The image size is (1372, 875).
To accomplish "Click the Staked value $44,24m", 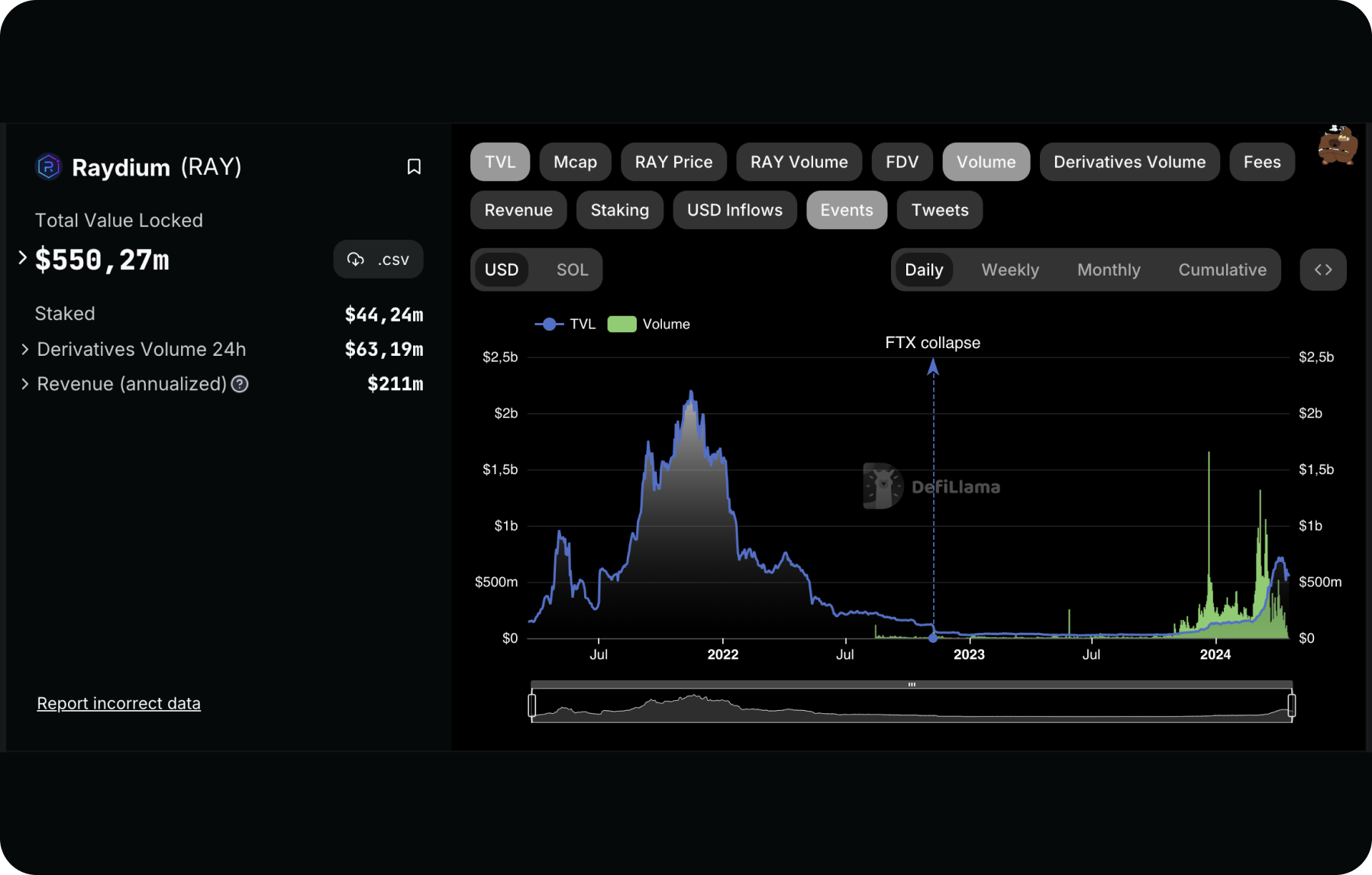I will click(x=384, y=315).
